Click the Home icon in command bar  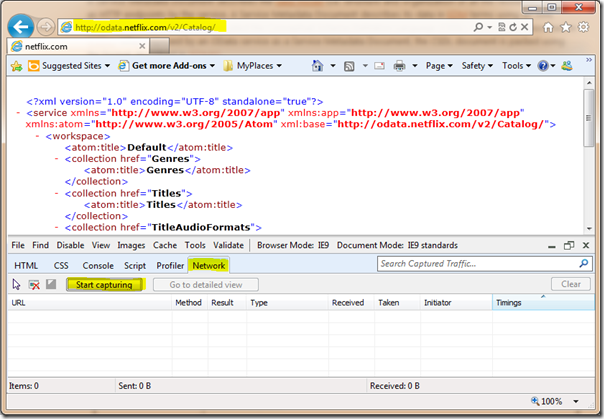pyautogui.click(x=319, y=66)
